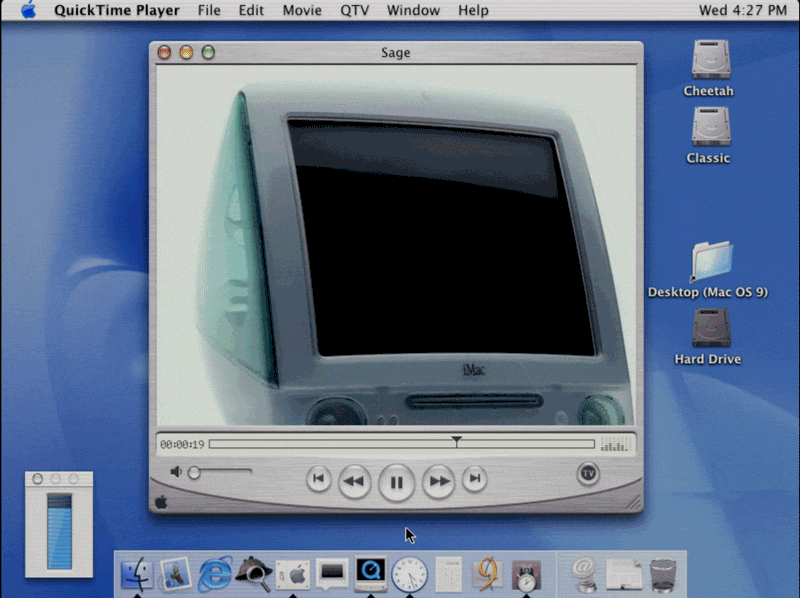Click the speaker volume icon

pos(176,472)
